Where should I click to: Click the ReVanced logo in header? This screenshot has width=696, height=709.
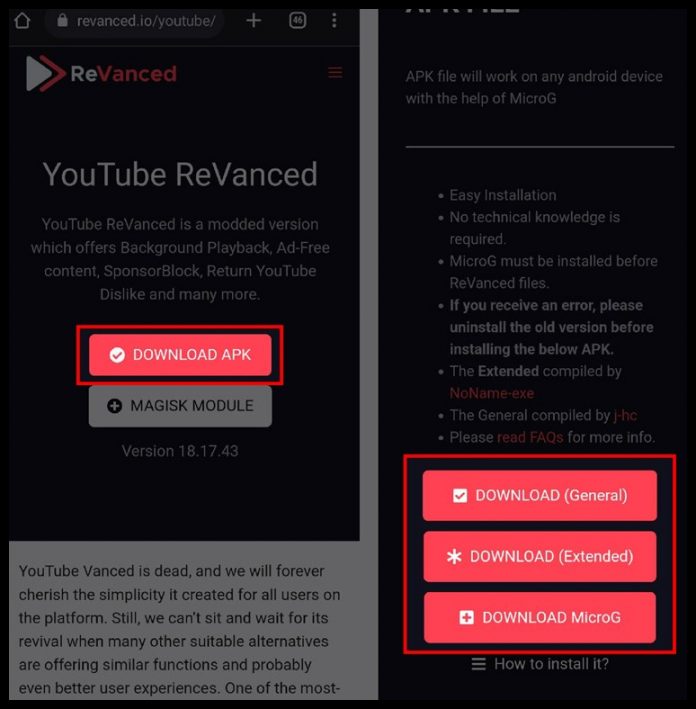pos(101,73)
